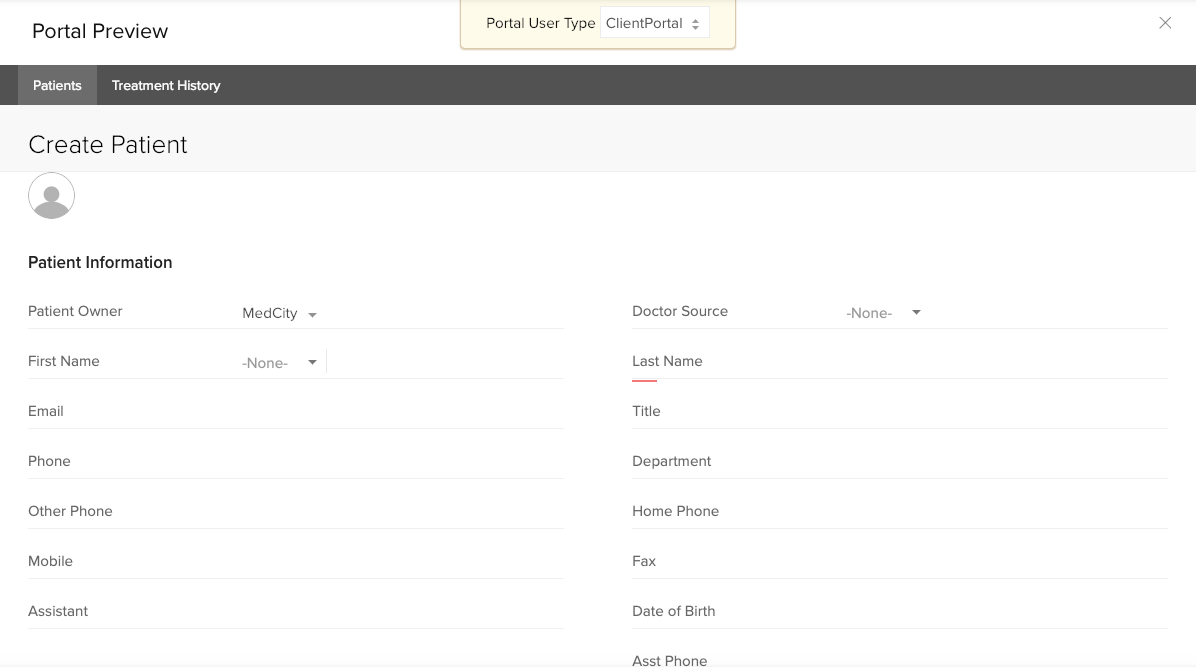Open the First Name salutation dropdown

[280, 363]
